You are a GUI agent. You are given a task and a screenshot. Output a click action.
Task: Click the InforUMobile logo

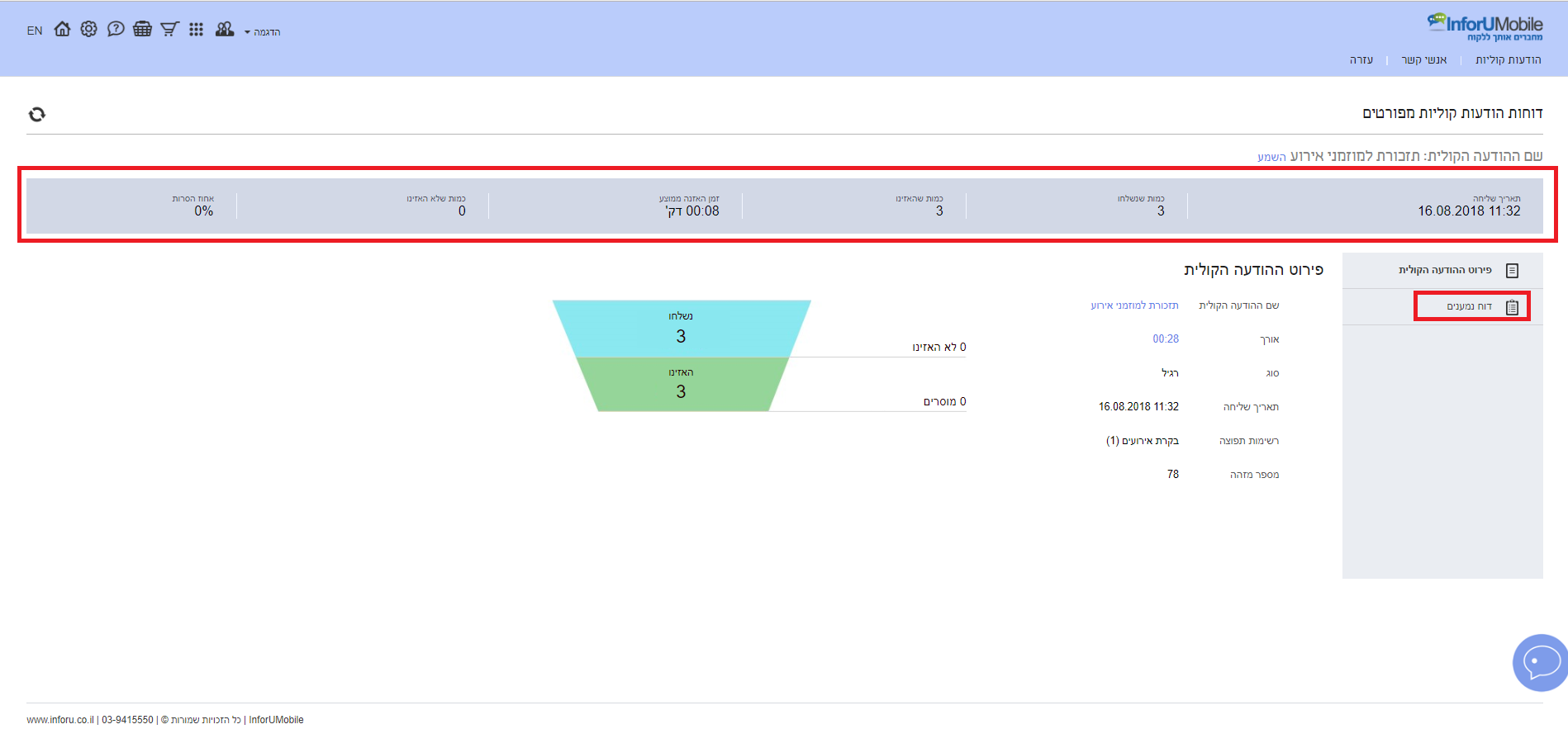click(x=1485, y=26)
